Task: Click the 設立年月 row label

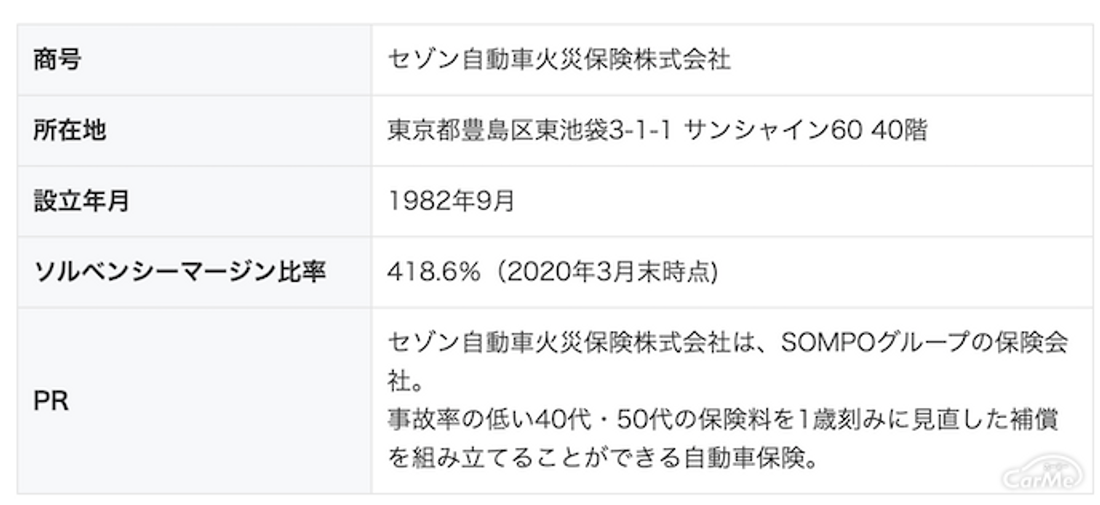Action: 81,201
